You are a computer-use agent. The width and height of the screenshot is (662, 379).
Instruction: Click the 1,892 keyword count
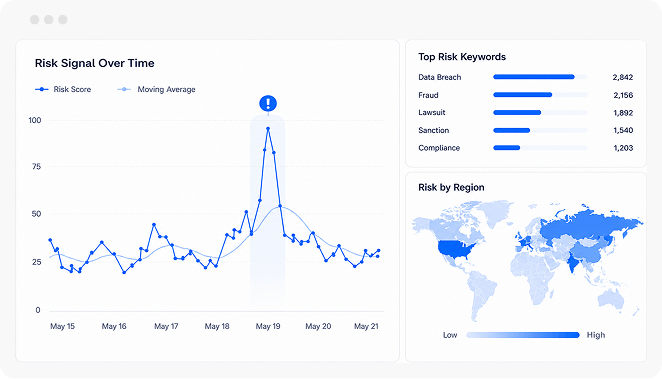[623, 113]
